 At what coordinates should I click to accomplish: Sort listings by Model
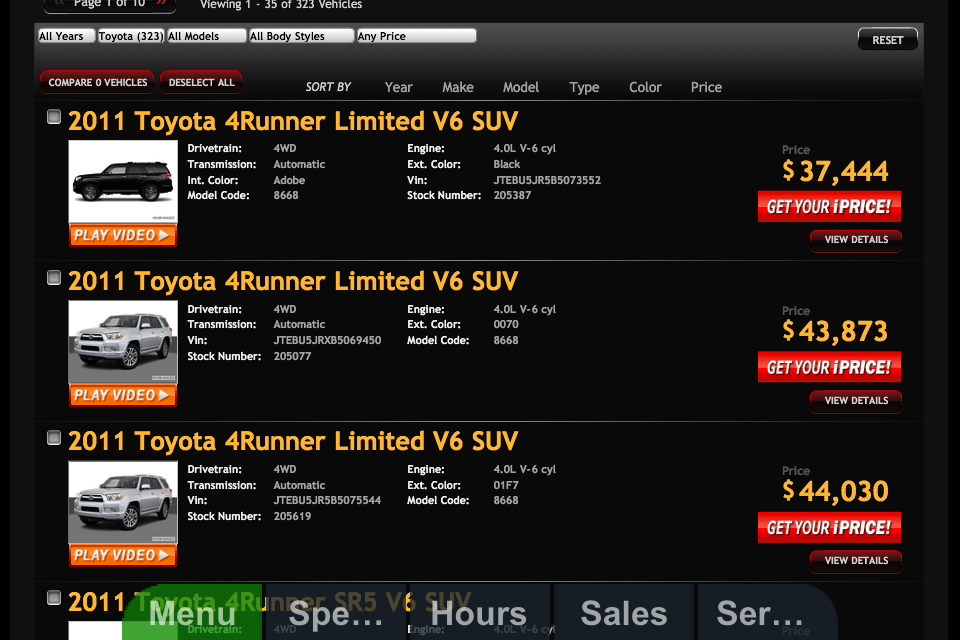coord(521,87)
